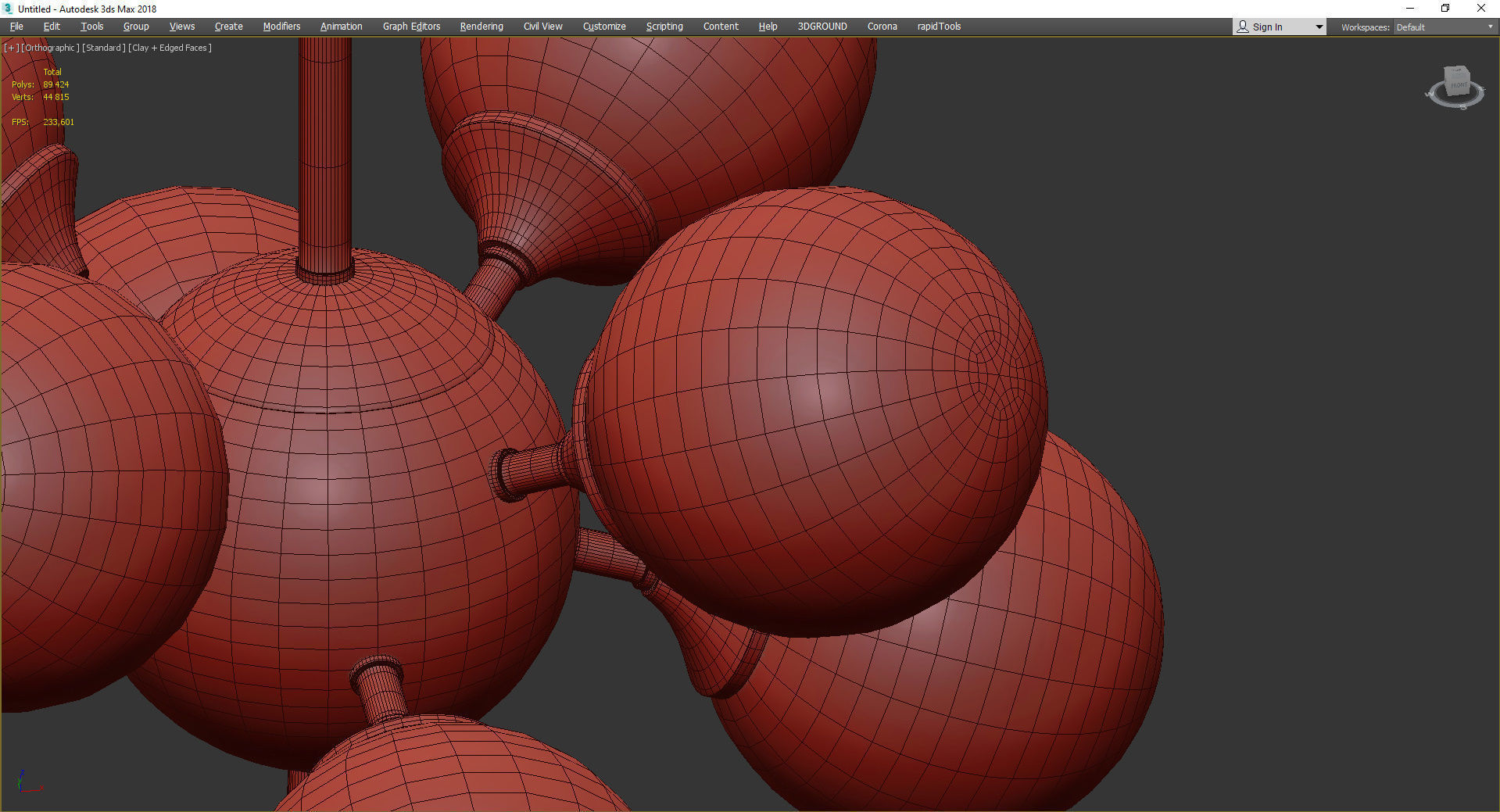Click the FPS value 233,601

click(59, 122)
